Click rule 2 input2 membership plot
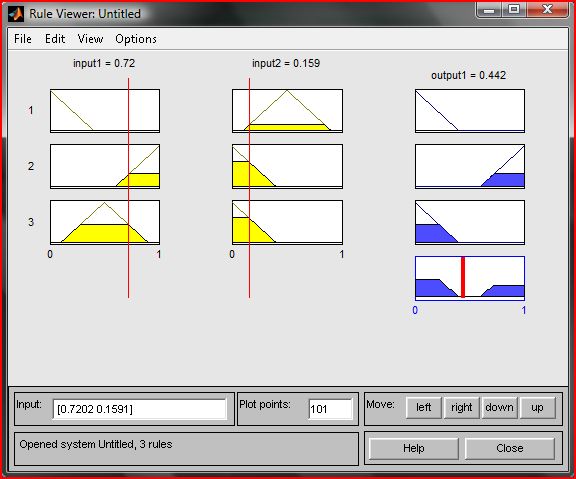576x479 pixels. [287, 166]
